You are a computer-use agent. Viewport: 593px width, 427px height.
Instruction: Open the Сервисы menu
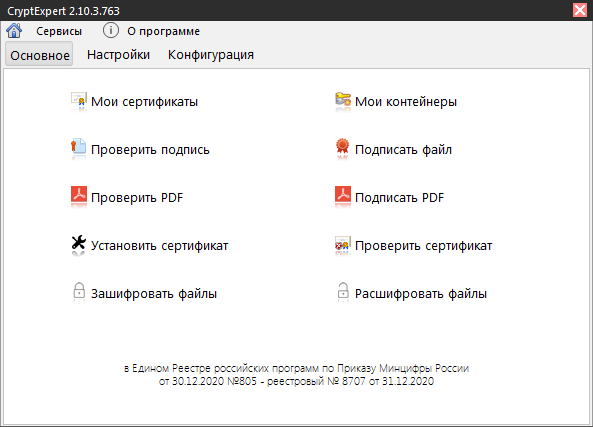pyautogui.click(x=59, y=31)
